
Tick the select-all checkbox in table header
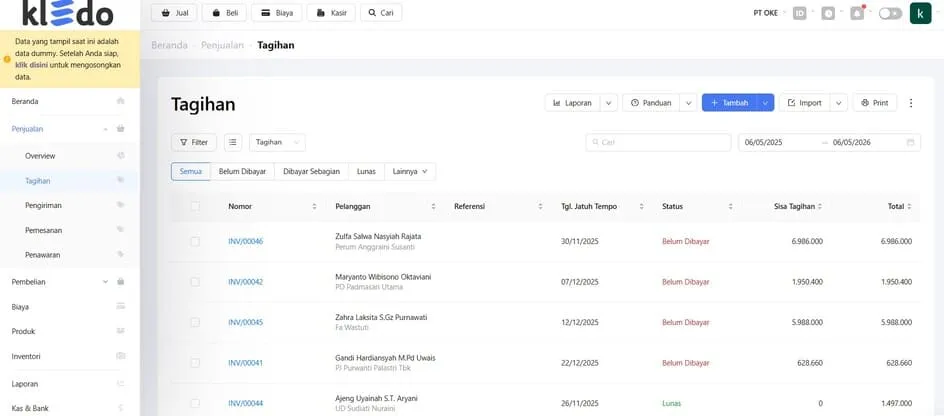coord(195,206)
